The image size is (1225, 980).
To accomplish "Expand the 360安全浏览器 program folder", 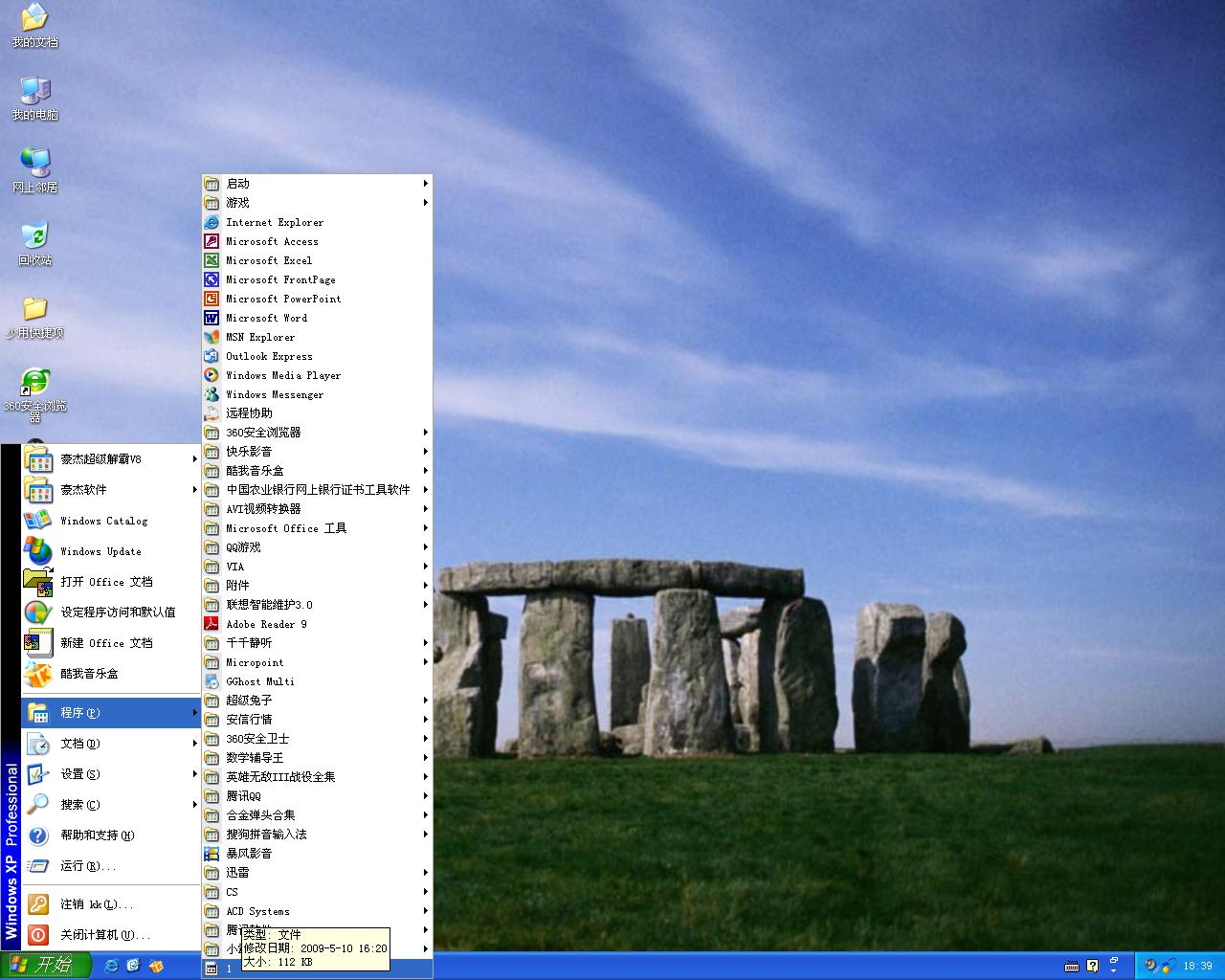I will click(x=317, y=433).
